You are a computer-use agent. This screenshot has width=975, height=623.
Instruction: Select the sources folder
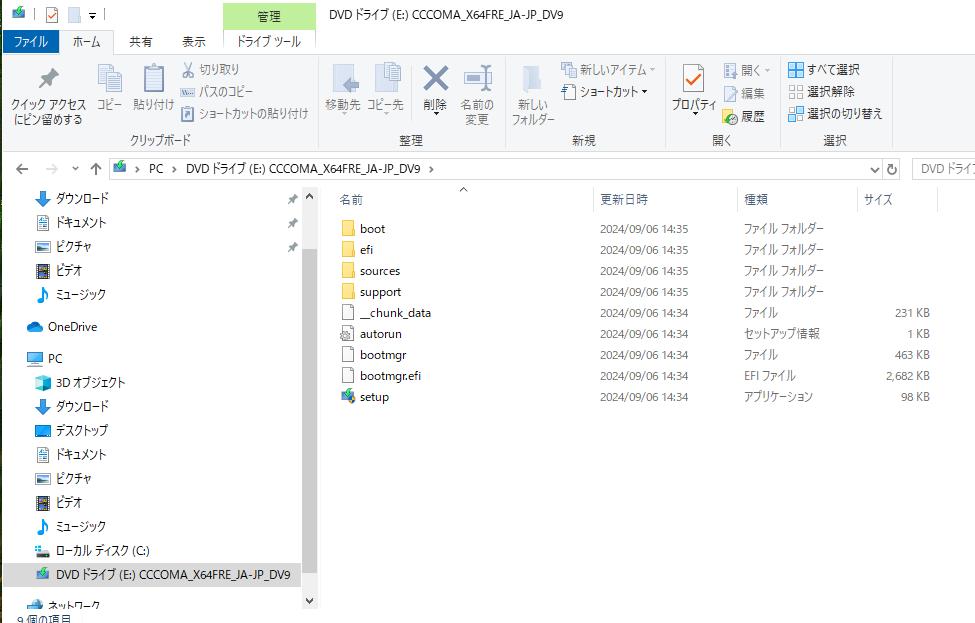(x=379, y=271)
